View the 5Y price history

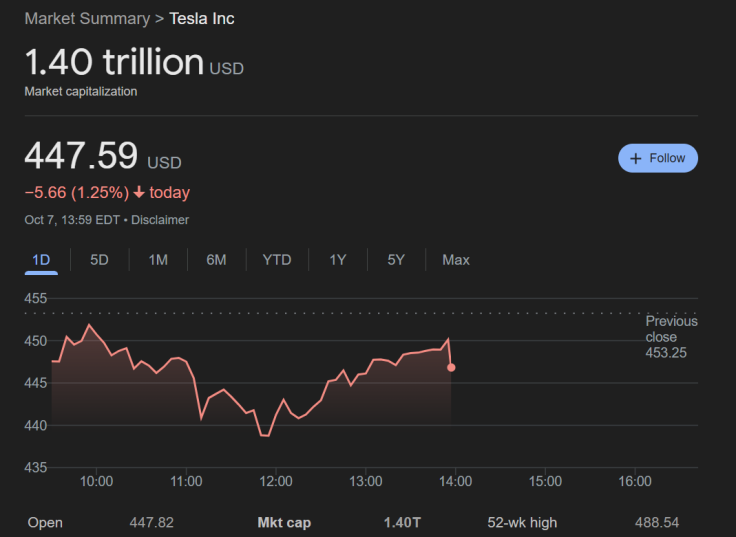click(396, 260)
